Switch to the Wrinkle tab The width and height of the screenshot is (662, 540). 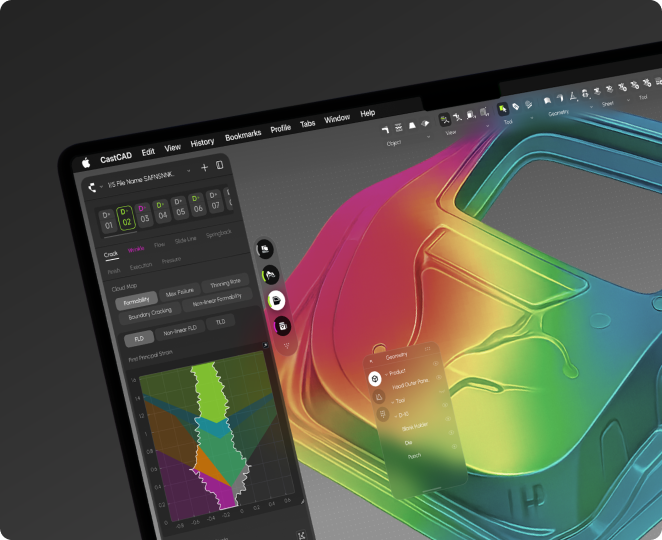click(135, 251)
